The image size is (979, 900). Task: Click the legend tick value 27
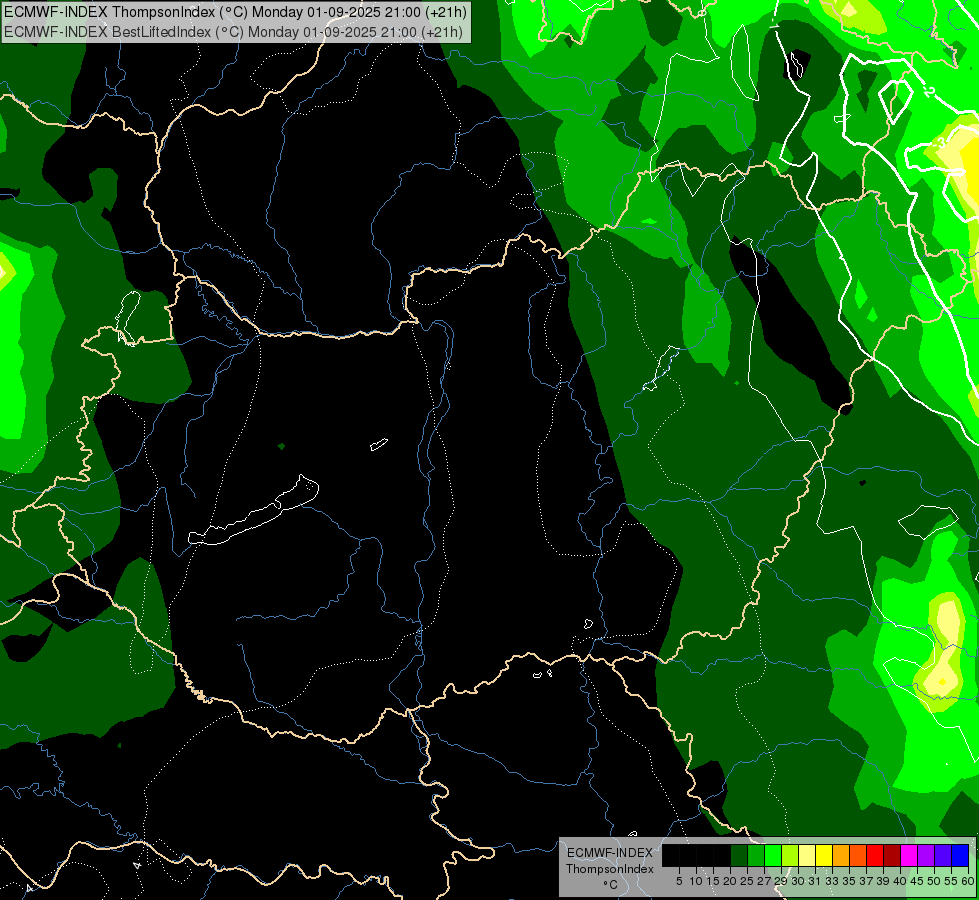764,881
